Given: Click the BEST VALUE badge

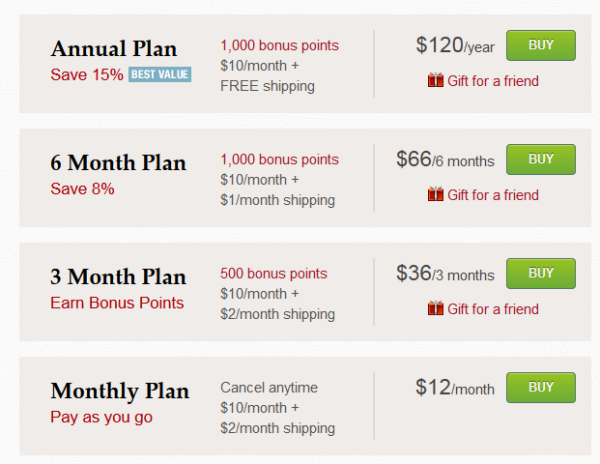Looking at the screenshot, I should (160, 75).
